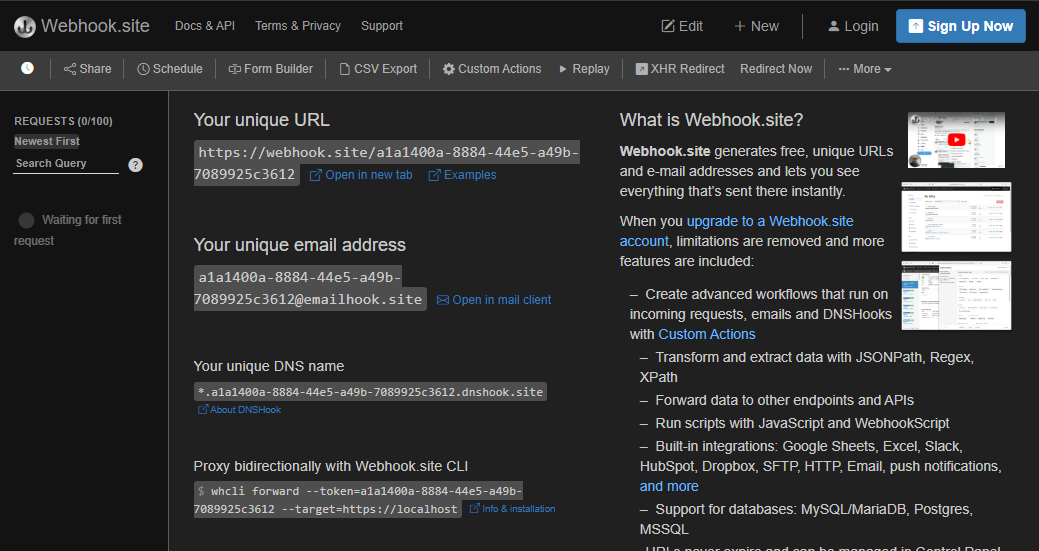Click the Share network icon

coord(70,69)
